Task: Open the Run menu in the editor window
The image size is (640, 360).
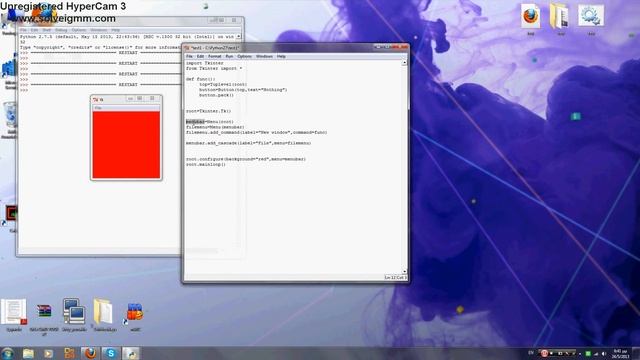Action: point(229,56)
